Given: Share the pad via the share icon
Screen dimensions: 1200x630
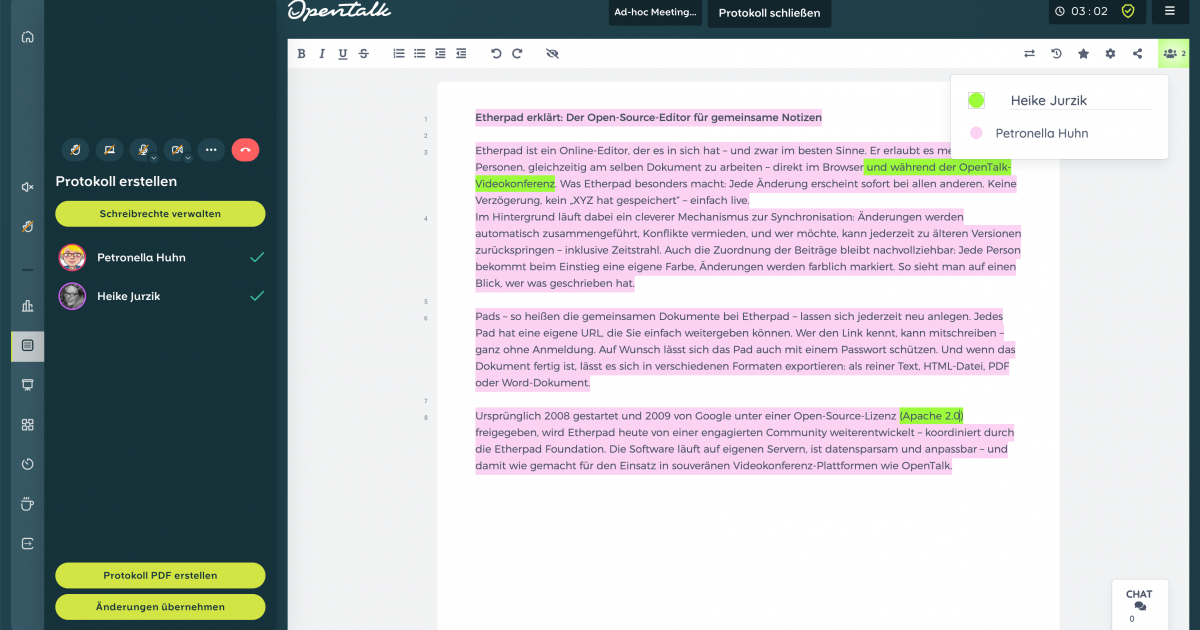Looking at the screenshot, I should (1136, 53).
